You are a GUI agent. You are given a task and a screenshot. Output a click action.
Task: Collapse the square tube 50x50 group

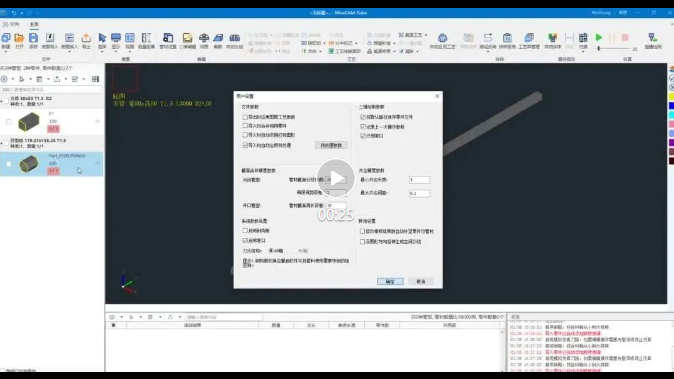pyautogui.click(x=2, y=101)
